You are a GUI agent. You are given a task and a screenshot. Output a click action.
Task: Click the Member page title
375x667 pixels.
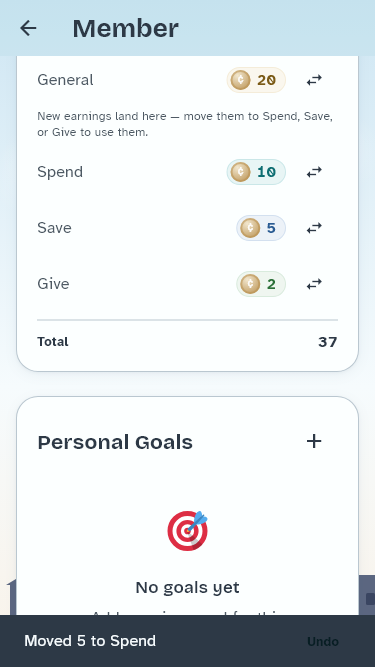coord(125,29)
